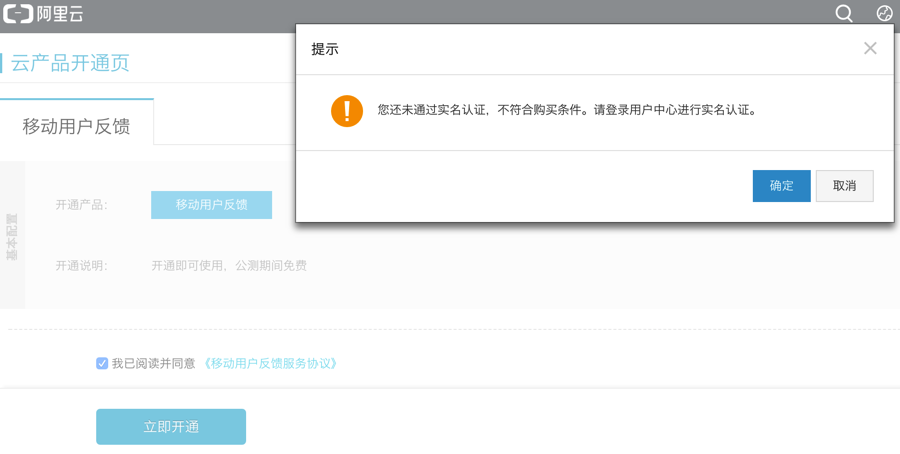Click the globe icon in top bar
The width and height of the screenshot is (900, 454).
(x=885, y=13)
